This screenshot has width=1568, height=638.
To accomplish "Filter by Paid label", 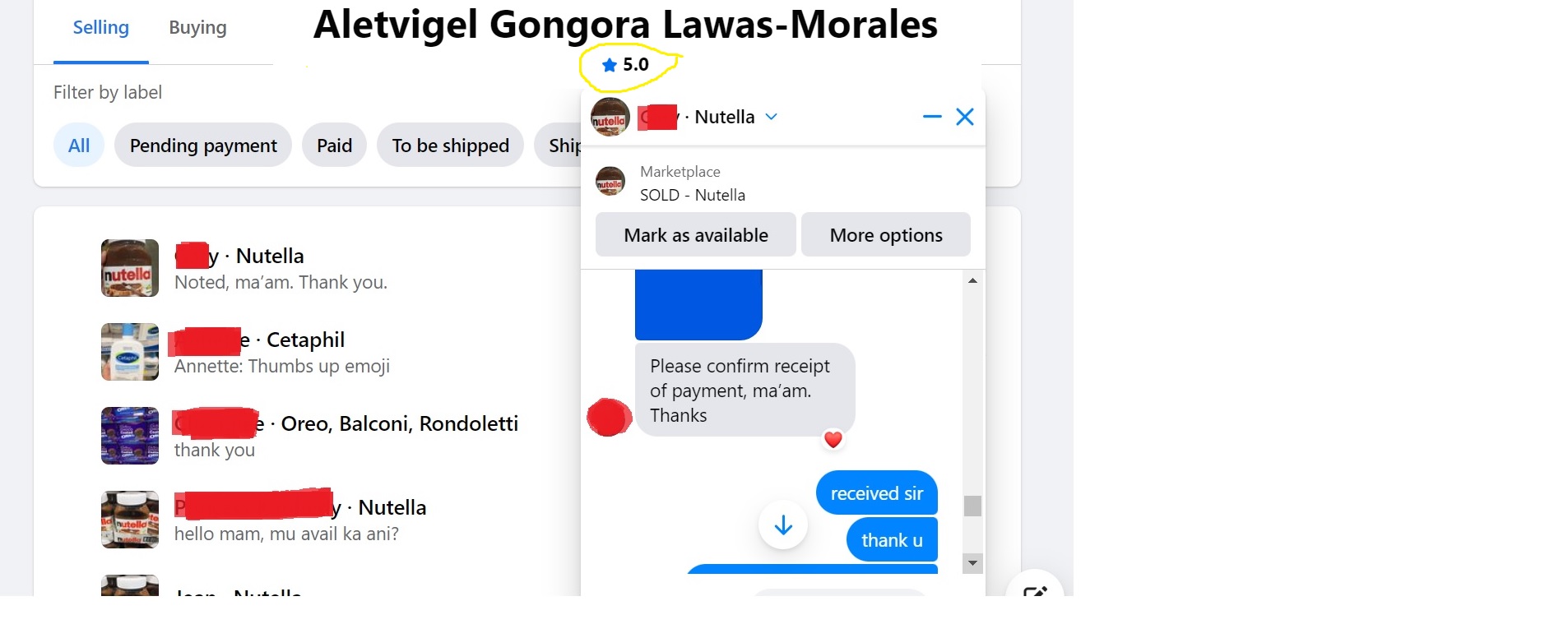I will (x=335, y=146).
